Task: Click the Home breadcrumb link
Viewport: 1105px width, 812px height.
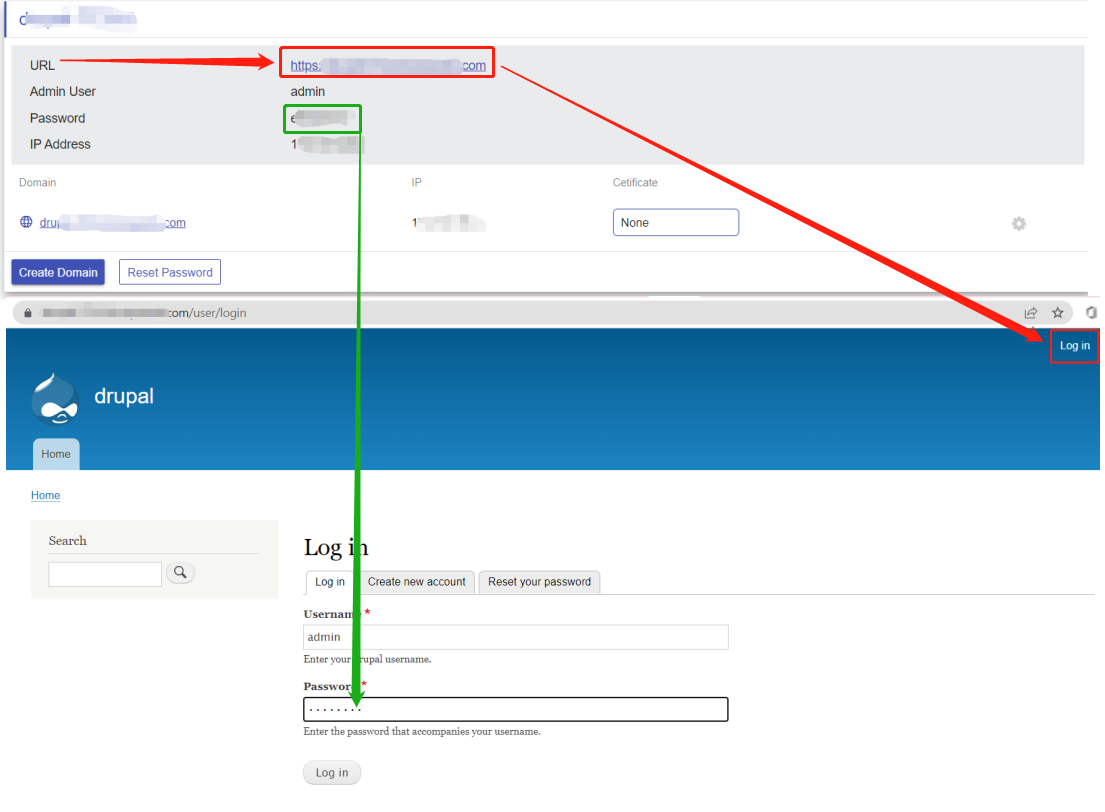Action: tap(45, 496)
